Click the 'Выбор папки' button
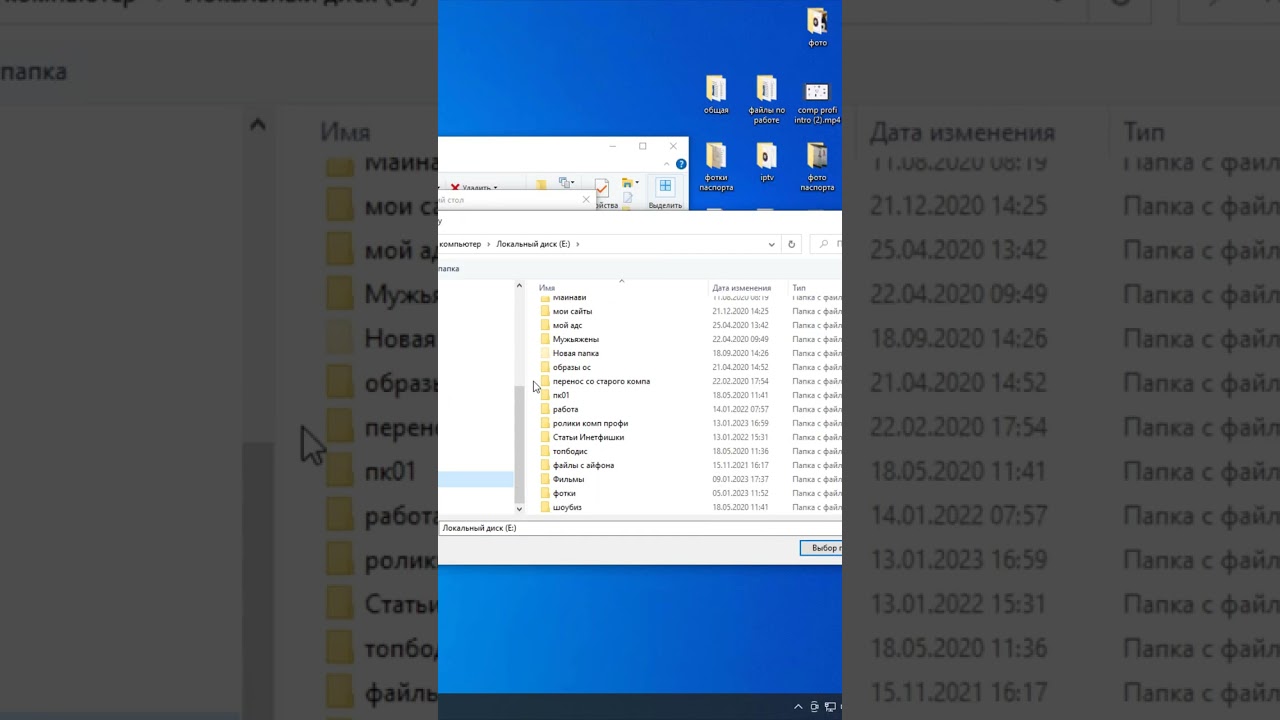This screenshot has height=720, width=1280. (821, 548)
